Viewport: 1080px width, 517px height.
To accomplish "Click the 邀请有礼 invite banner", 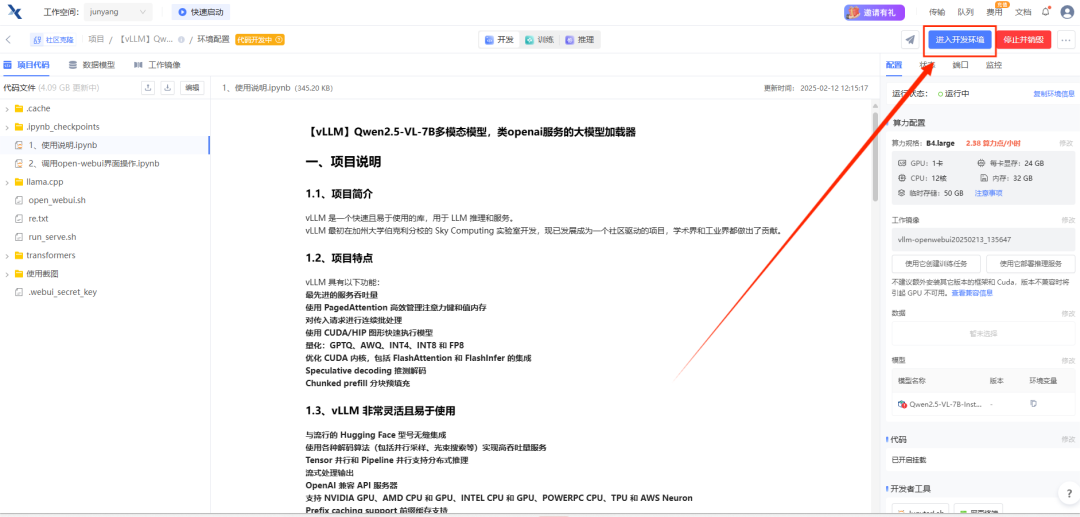I will pyautogui.click(x=874, y=12).
